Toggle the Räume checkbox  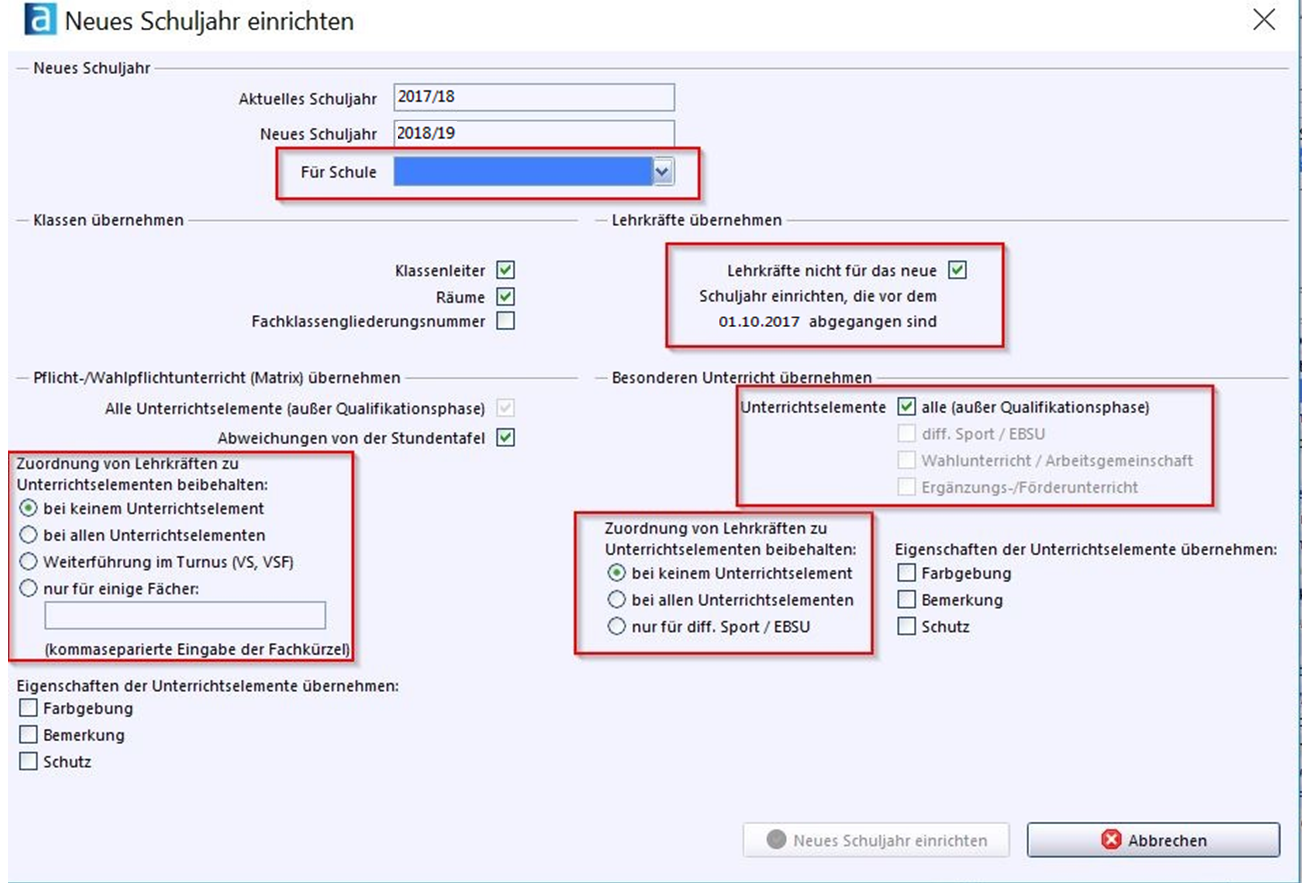tap(506, 296)
